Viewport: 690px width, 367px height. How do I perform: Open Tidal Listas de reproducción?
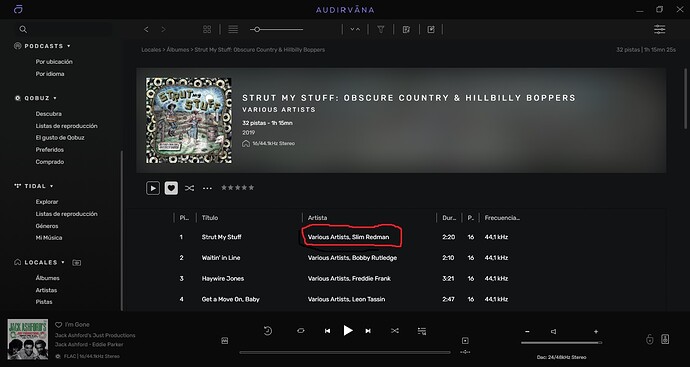pyautogui.click(x=66, y=214)
